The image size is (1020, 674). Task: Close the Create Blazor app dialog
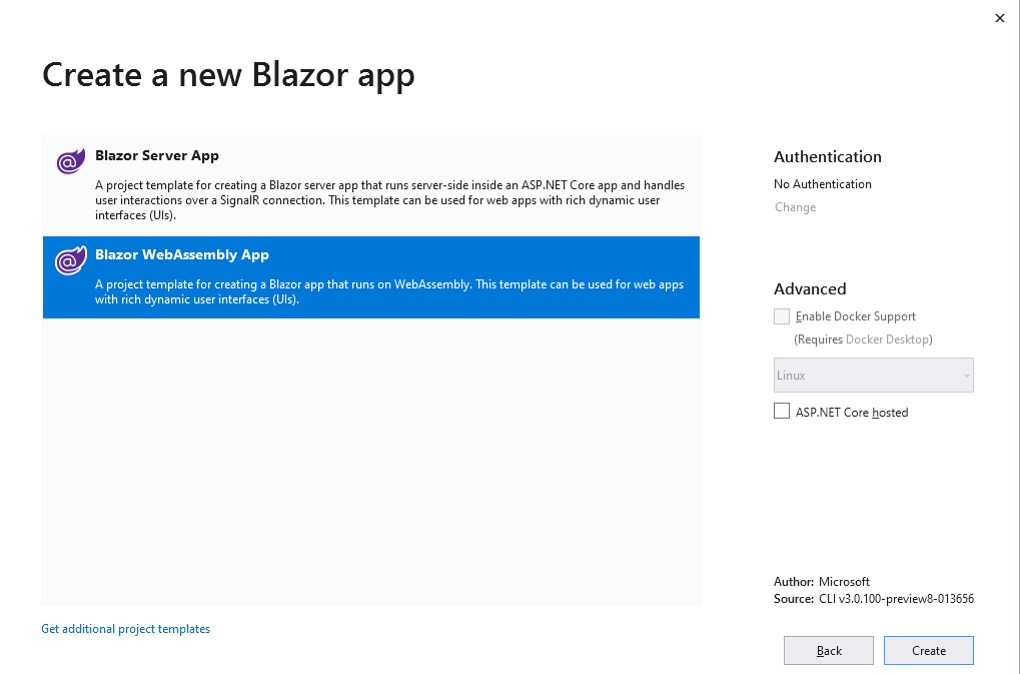tap(999, 18)
